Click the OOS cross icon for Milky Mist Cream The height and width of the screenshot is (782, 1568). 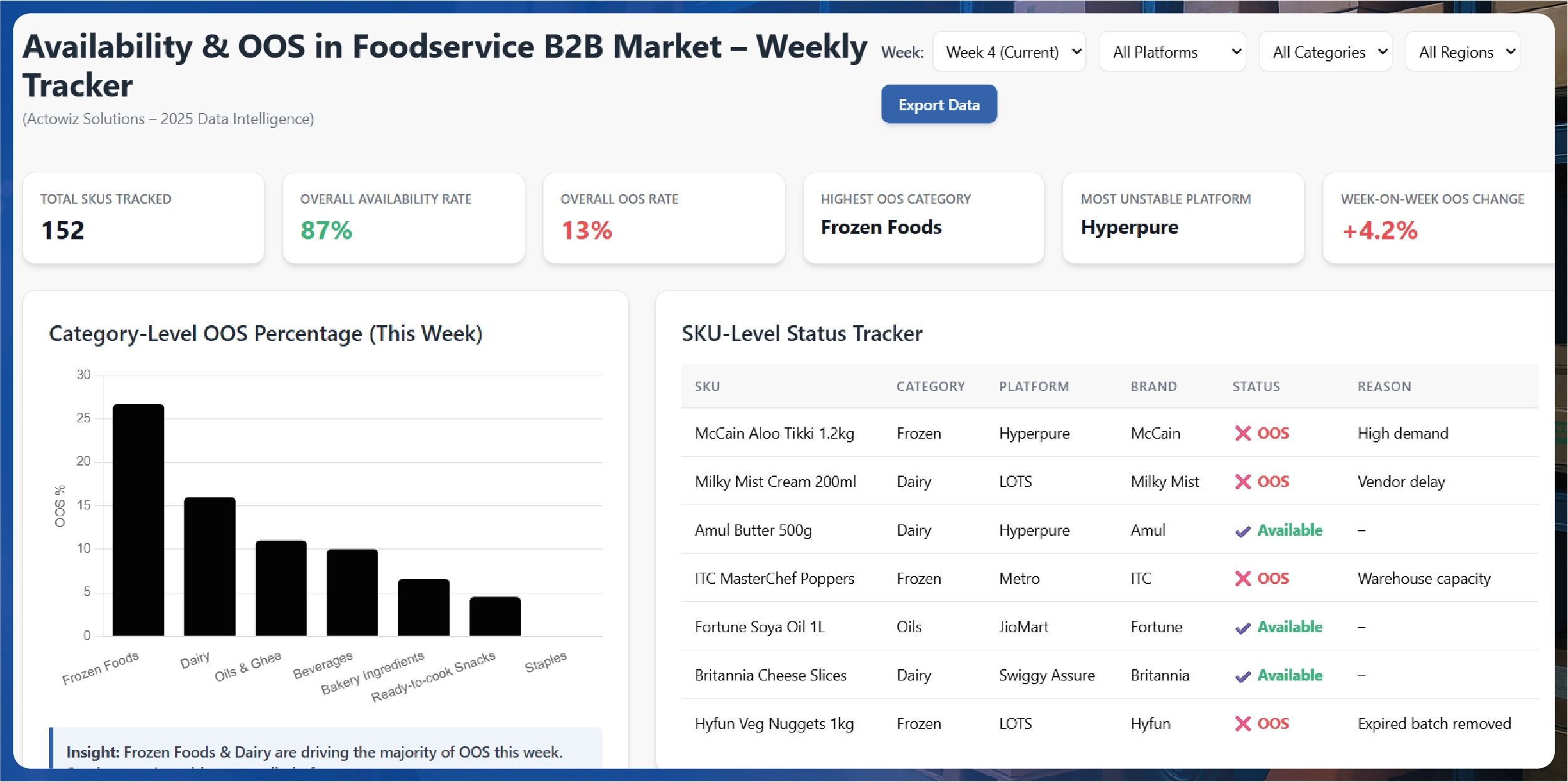coord(1242,482)
